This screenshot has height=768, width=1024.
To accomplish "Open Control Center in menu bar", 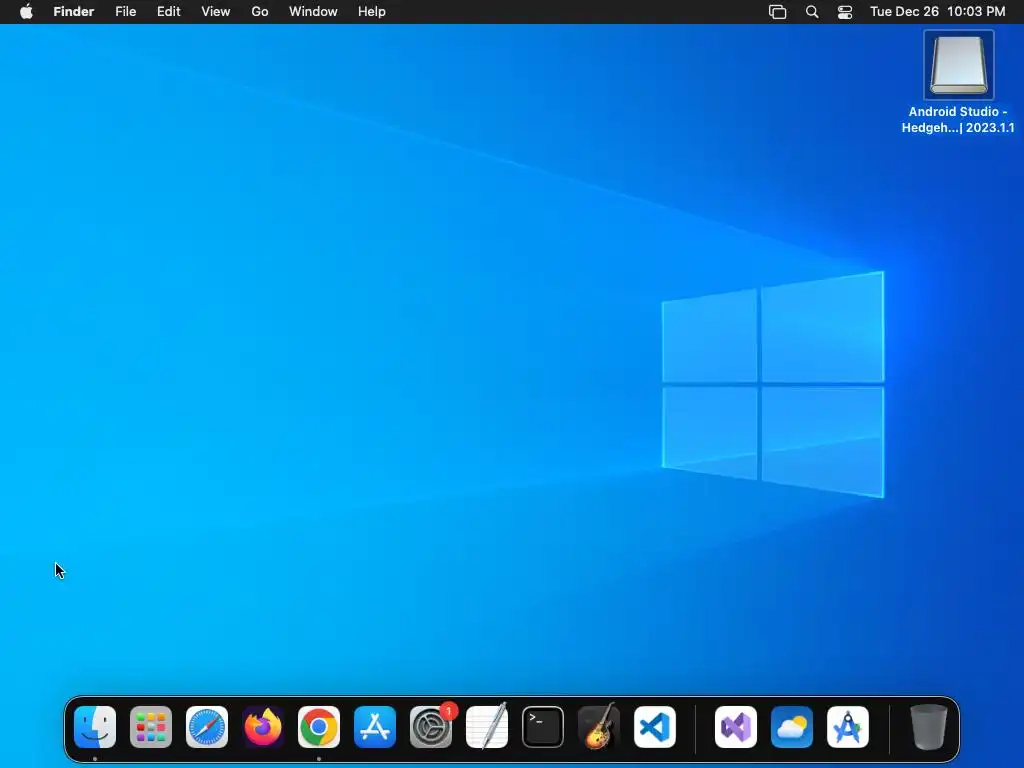I will (x=845, y=12).
